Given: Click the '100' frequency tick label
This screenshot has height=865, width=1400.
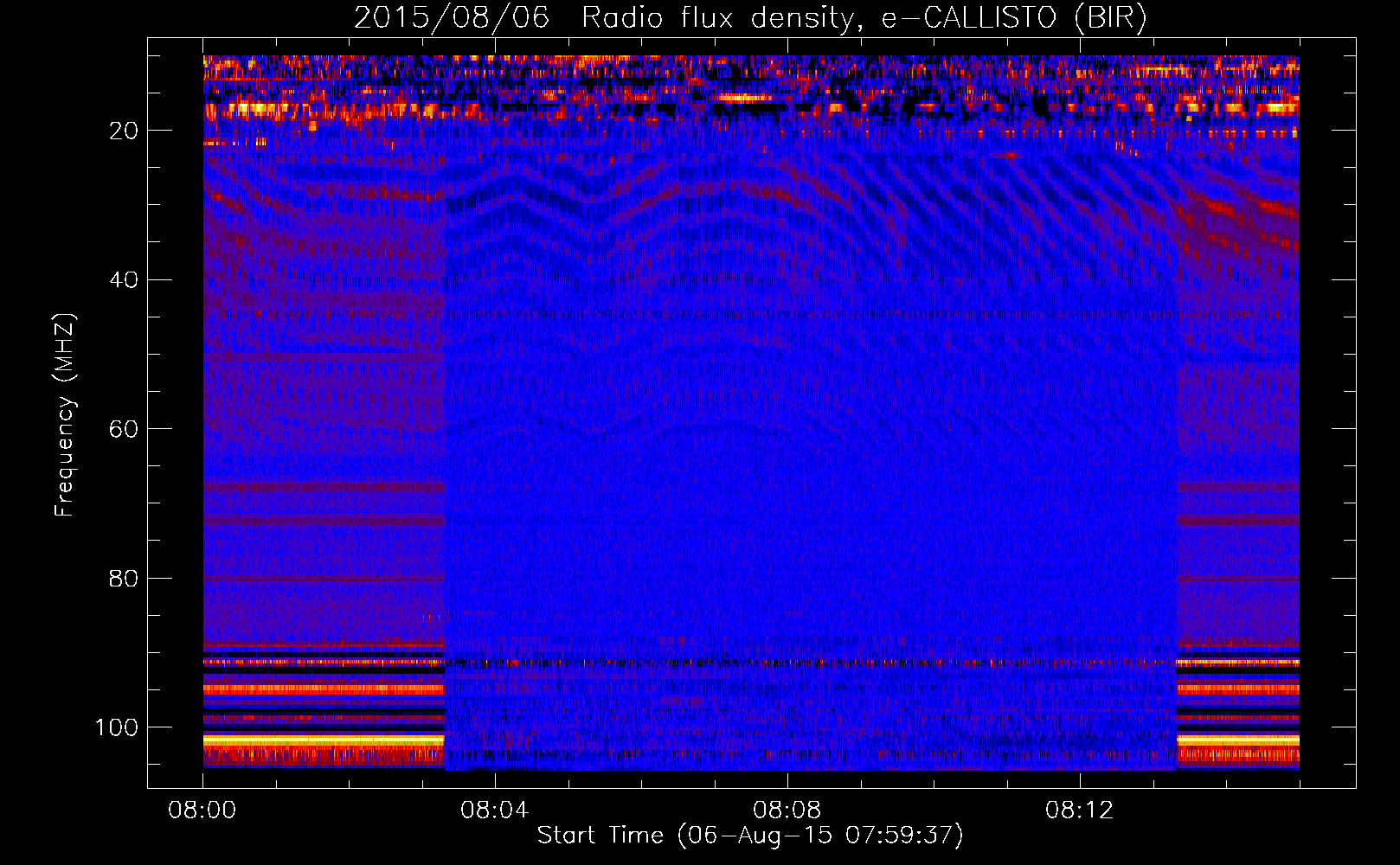Looking at the screenshot, I should 117,727.
